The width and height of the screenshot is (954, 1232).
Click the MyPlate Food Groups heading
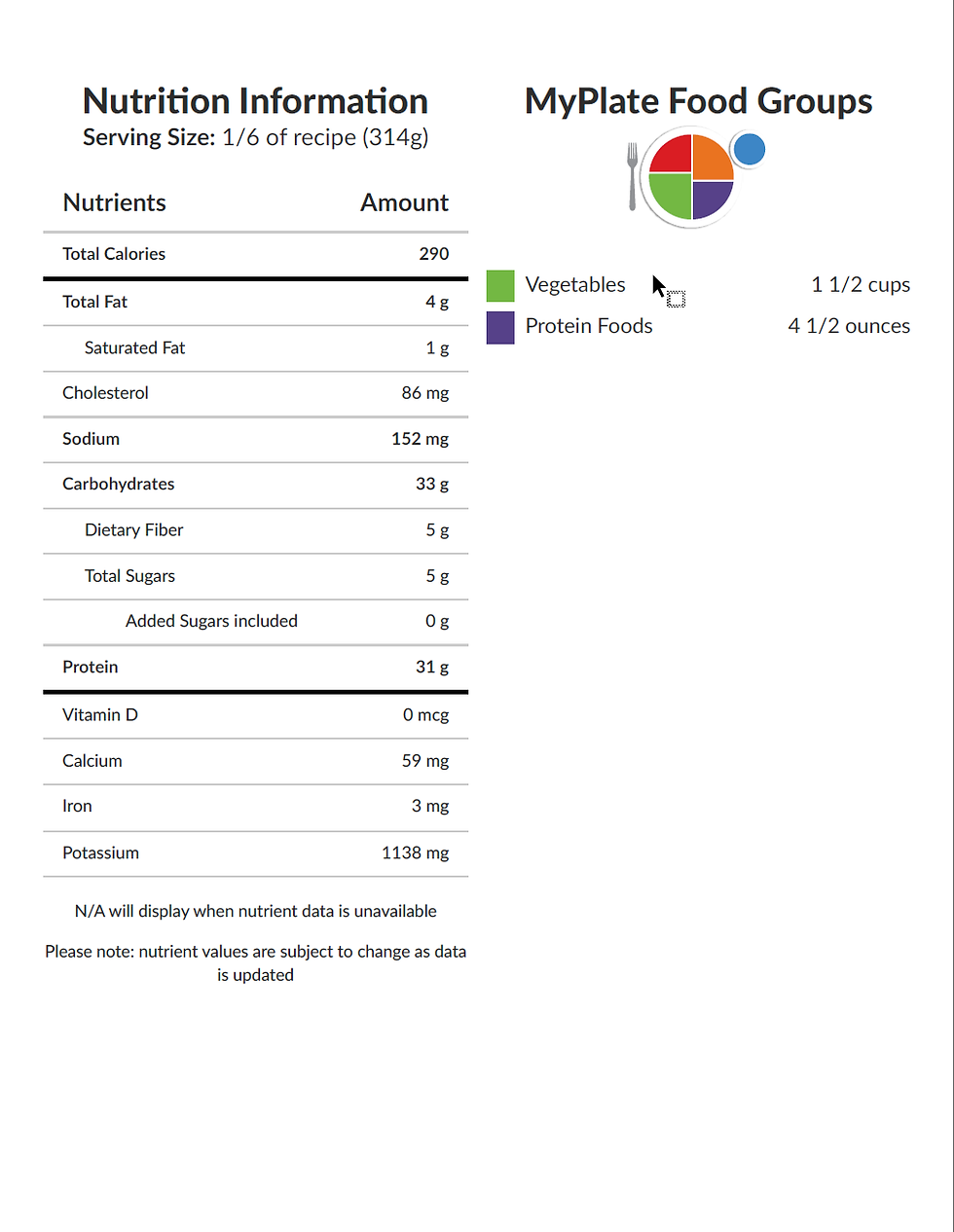698,101
